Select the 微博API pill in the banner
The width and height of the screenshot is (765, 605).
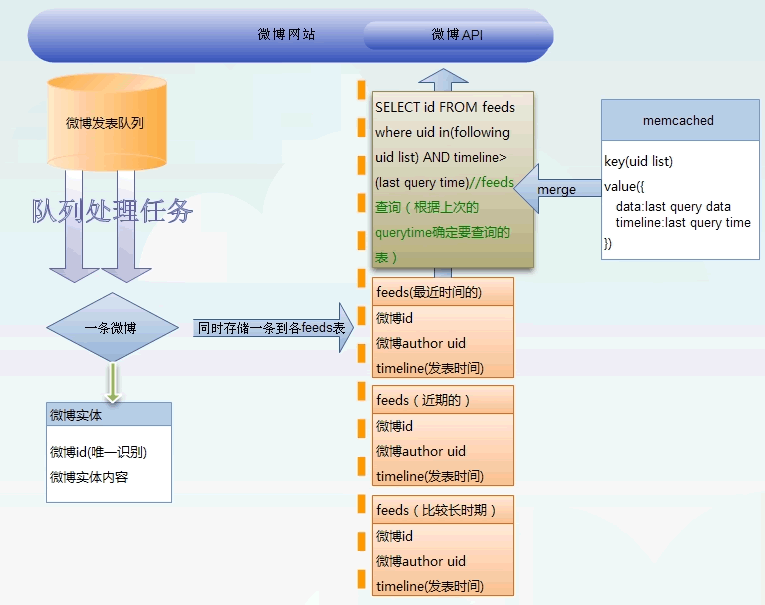point(458,35)
